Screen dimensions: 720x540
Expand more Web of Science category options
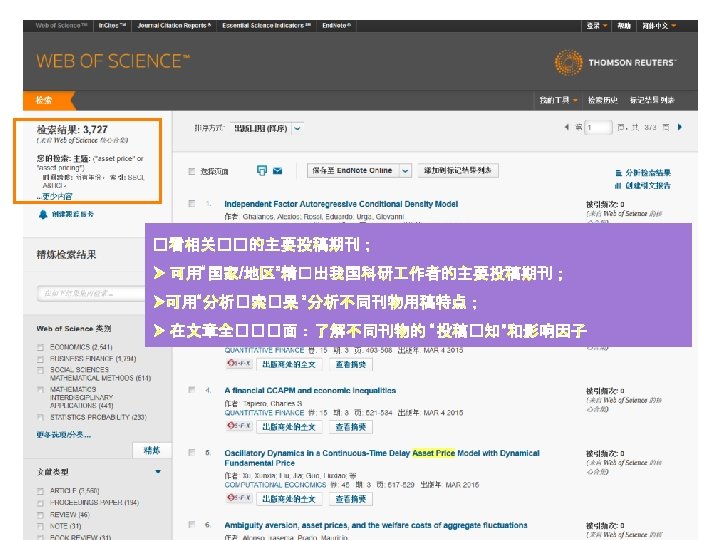[64, 434]
